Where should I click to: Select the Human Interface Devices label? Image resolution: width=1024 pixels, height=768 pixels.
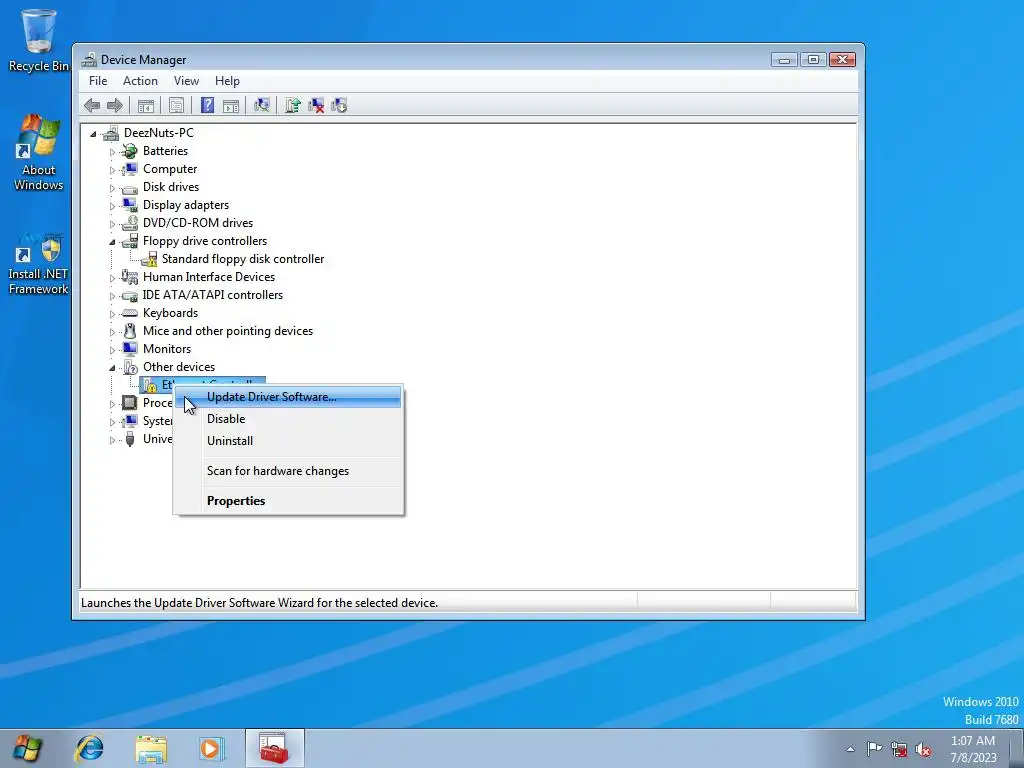(x=209, y=277)
